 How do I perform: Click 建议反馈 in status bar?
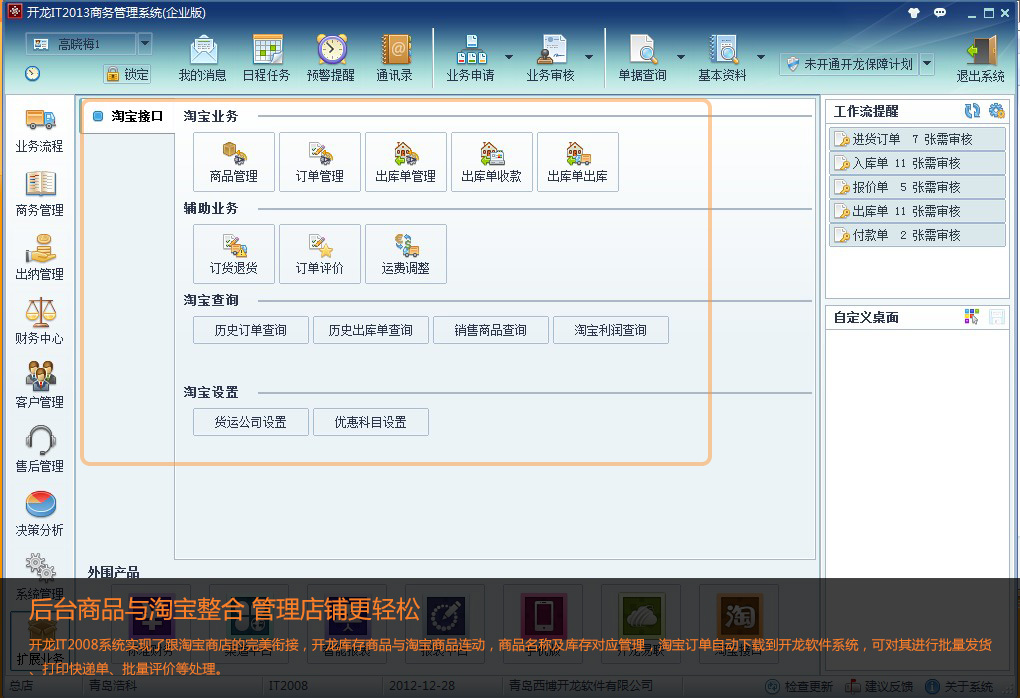(879, 686)
